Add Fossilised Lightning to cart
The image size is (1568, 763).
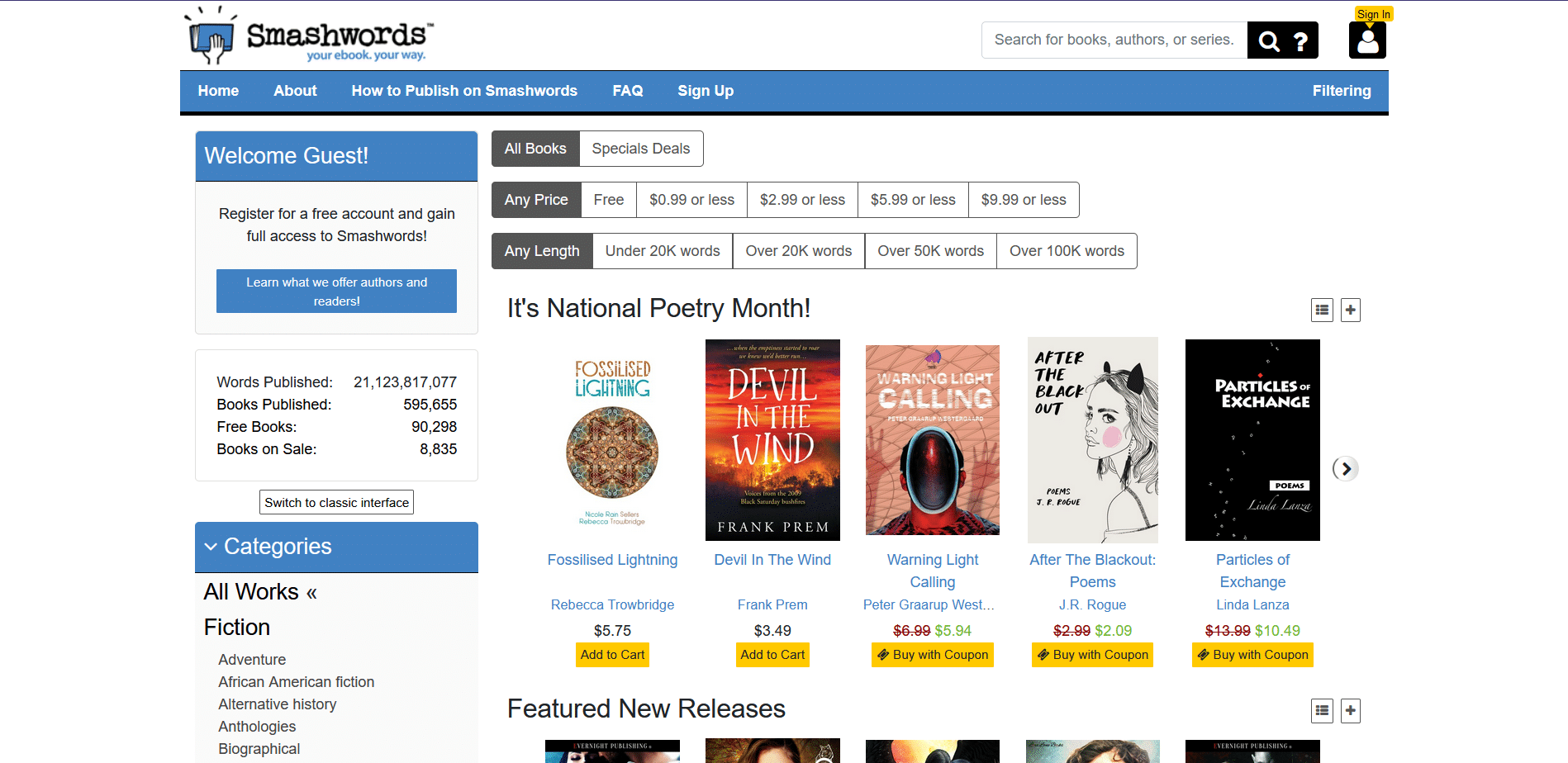[x=612, y=655]
